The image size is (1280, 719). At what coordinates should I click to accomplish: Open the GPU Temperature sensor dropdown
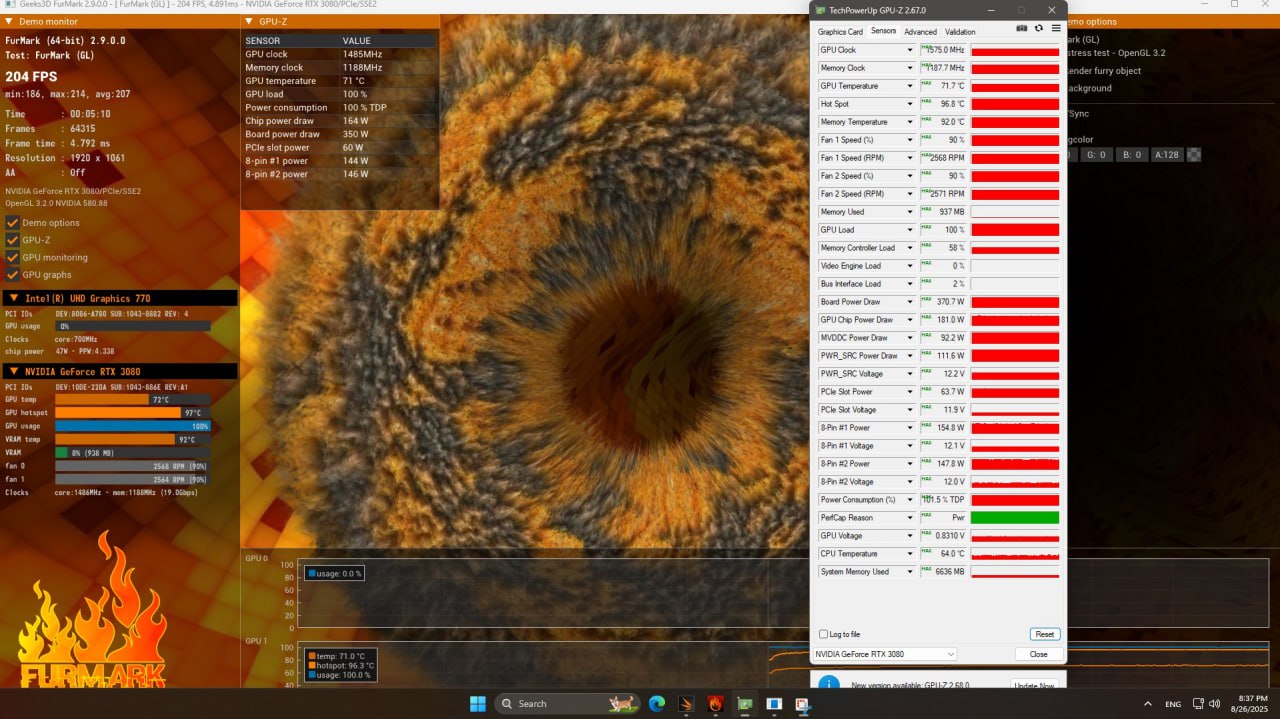tap(910, 86)
